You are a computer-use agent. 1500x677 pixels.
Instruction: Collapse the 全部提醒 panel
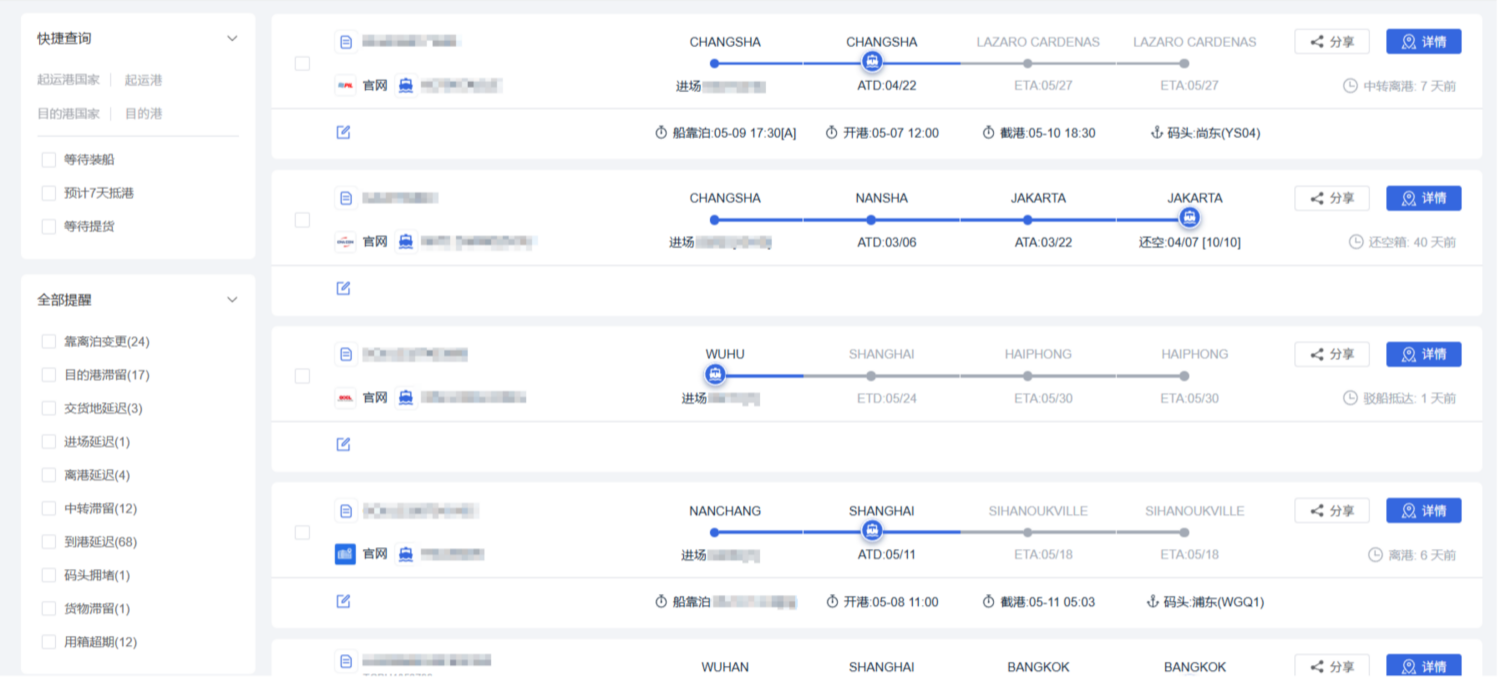(232, 300)
